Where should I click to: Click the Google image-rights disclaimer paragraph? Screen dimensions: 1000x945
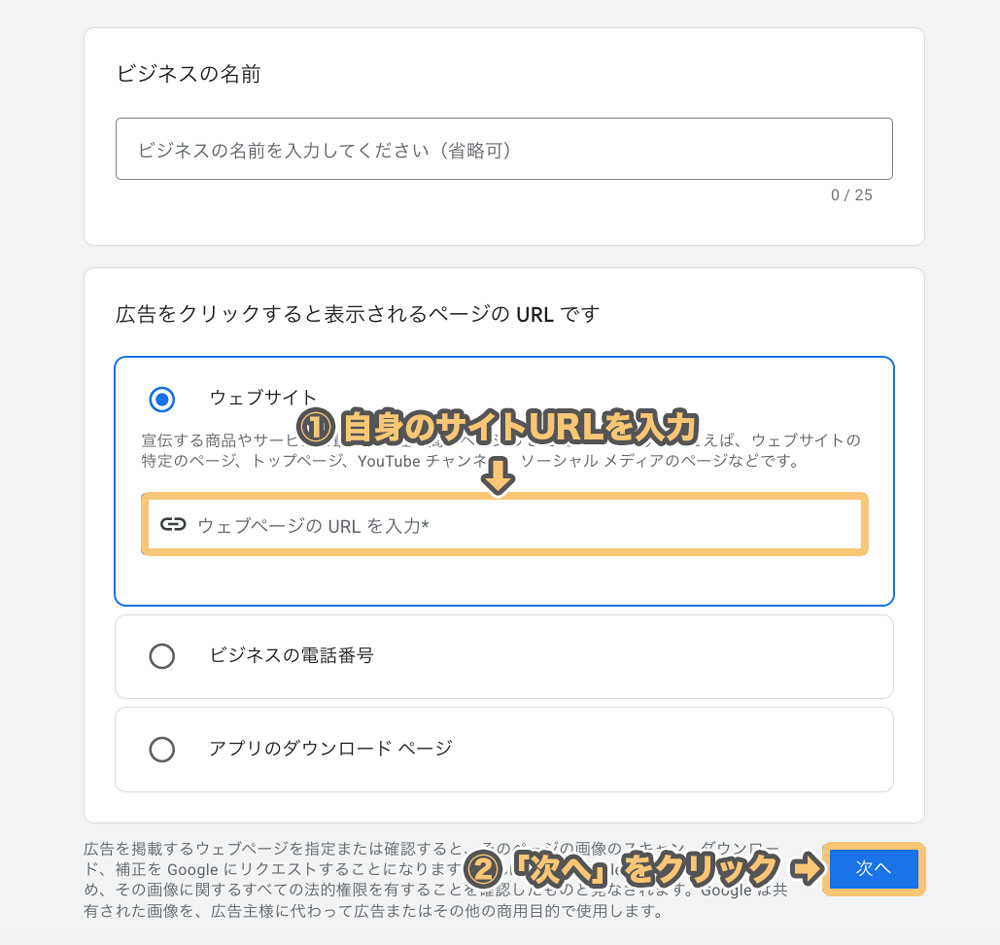(x=436, y=880)
